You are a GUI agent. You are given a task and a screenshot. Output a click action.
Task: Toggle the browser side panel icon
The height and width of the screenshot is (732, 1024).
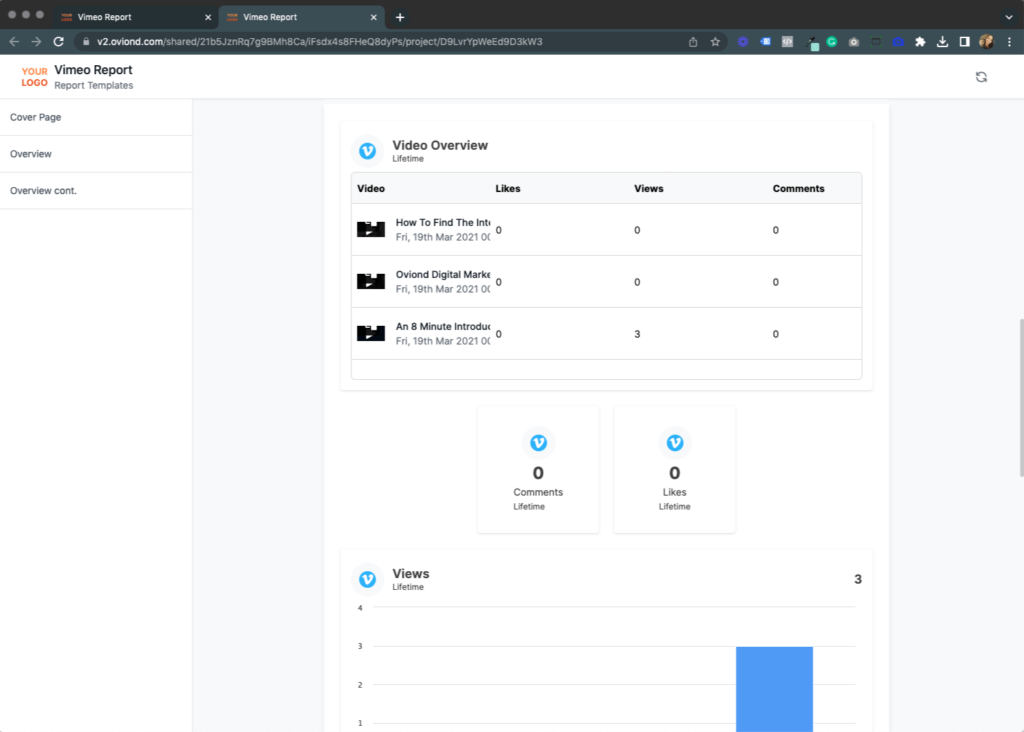[x=965, y=42]
